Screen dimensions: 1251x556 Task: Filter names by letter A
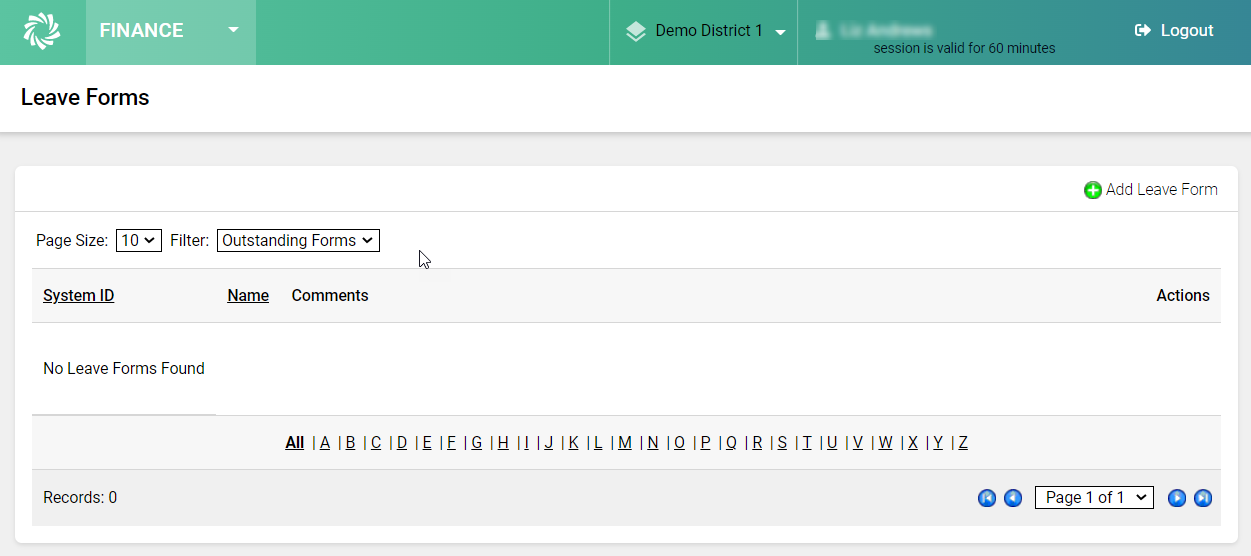325,443
